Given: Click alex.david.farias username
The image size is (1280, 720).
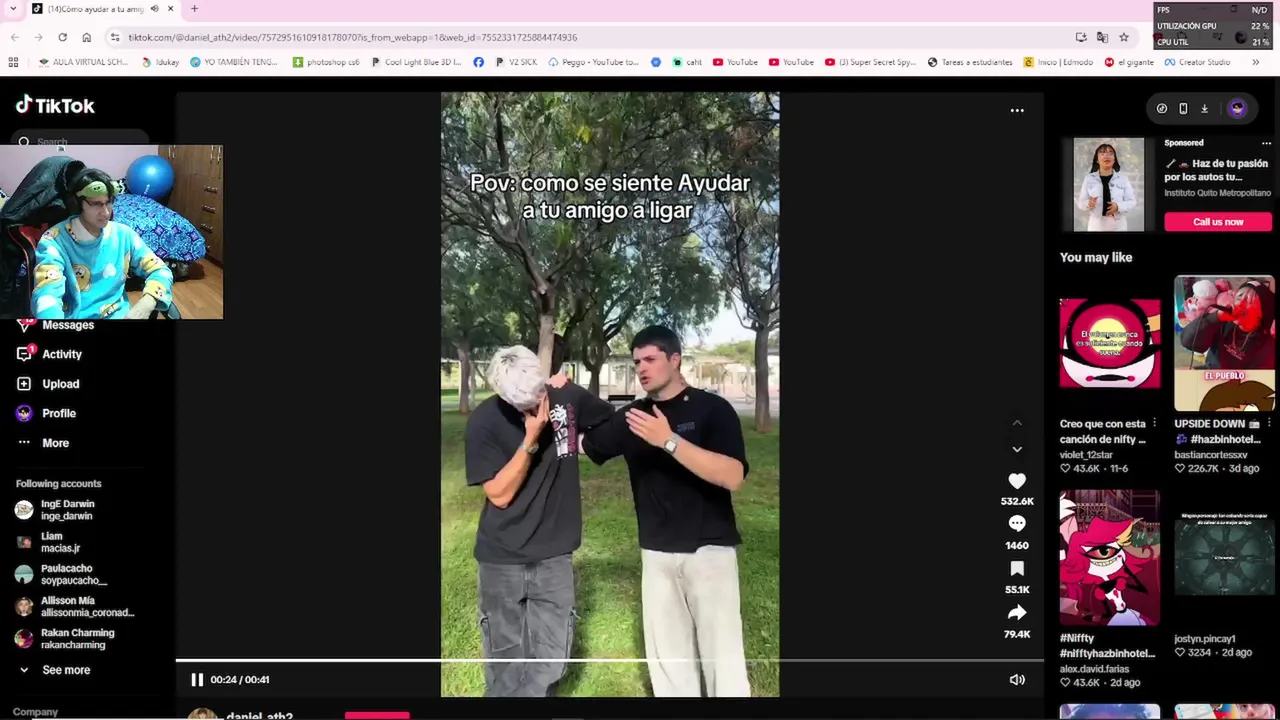Looking at the screenshot, I should 1094,669.
